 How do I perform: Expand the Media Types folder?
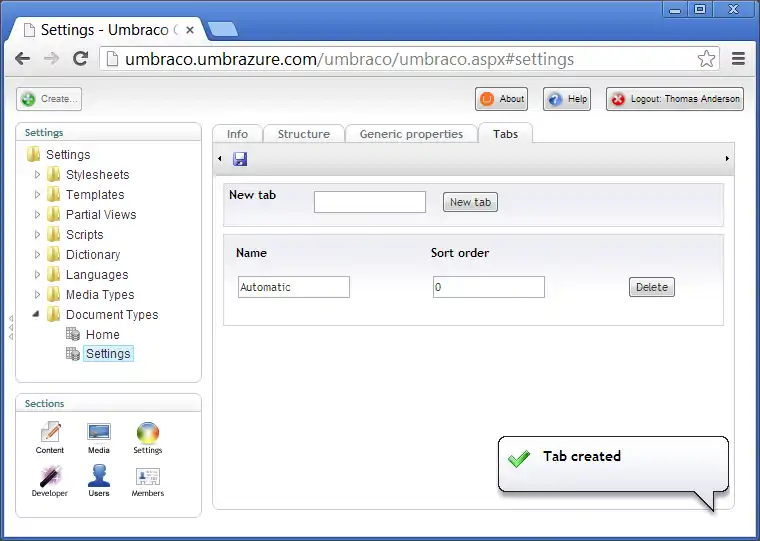(37, 294)
